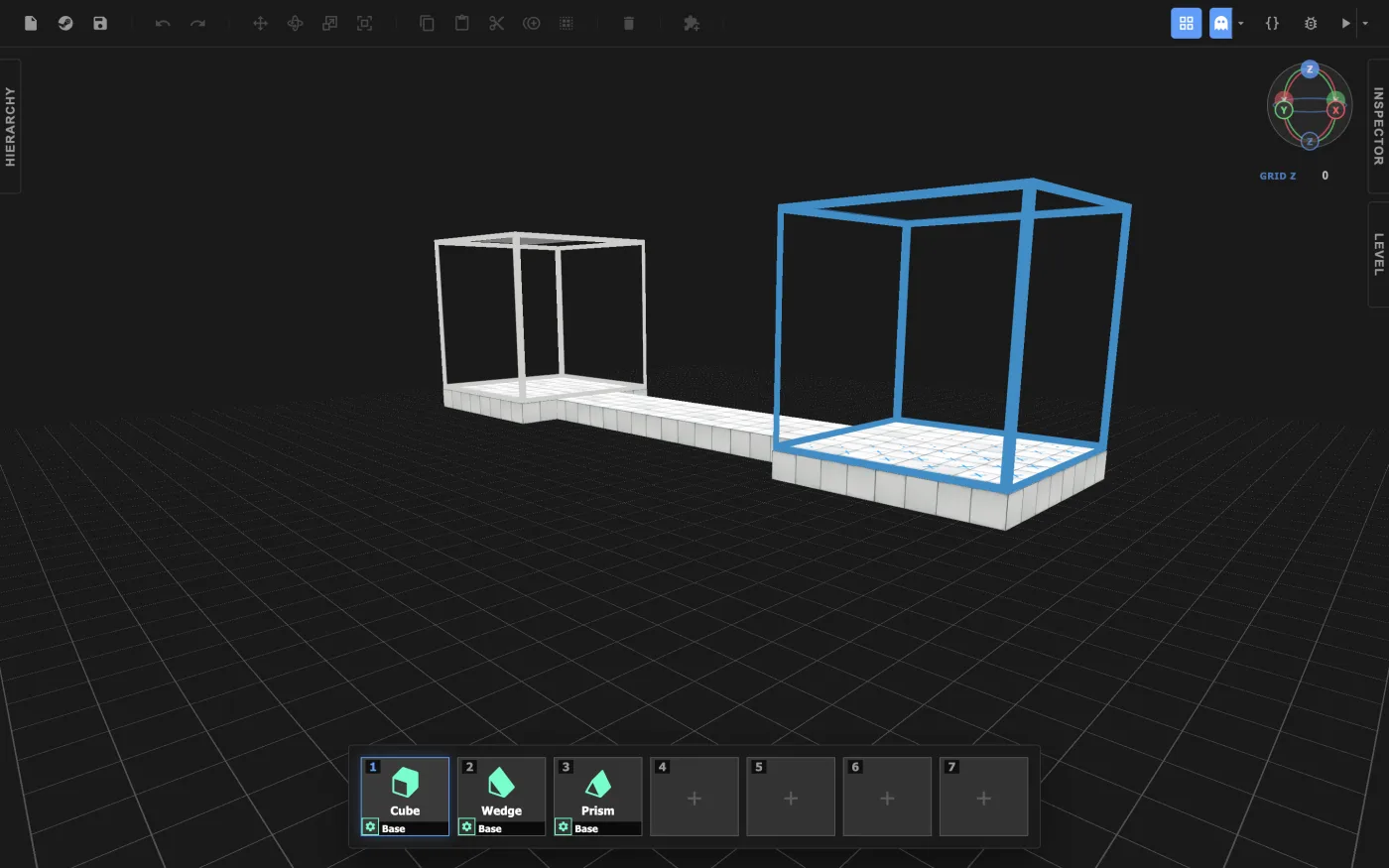Click the GRID Z label
1389x868 pixels.
click(1278, 176)
